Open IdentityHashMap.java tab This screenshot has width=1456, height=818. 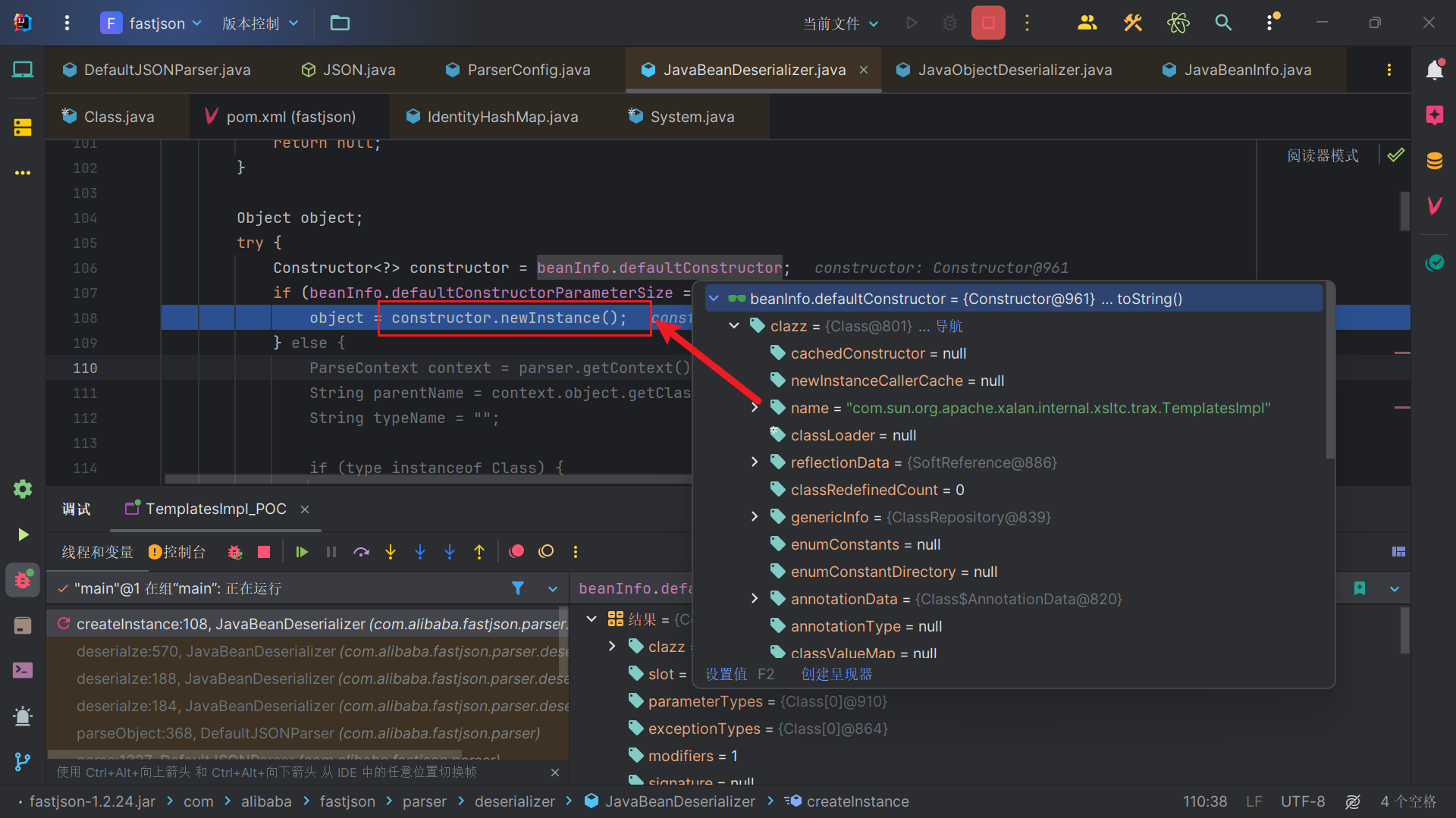[492, 117]
